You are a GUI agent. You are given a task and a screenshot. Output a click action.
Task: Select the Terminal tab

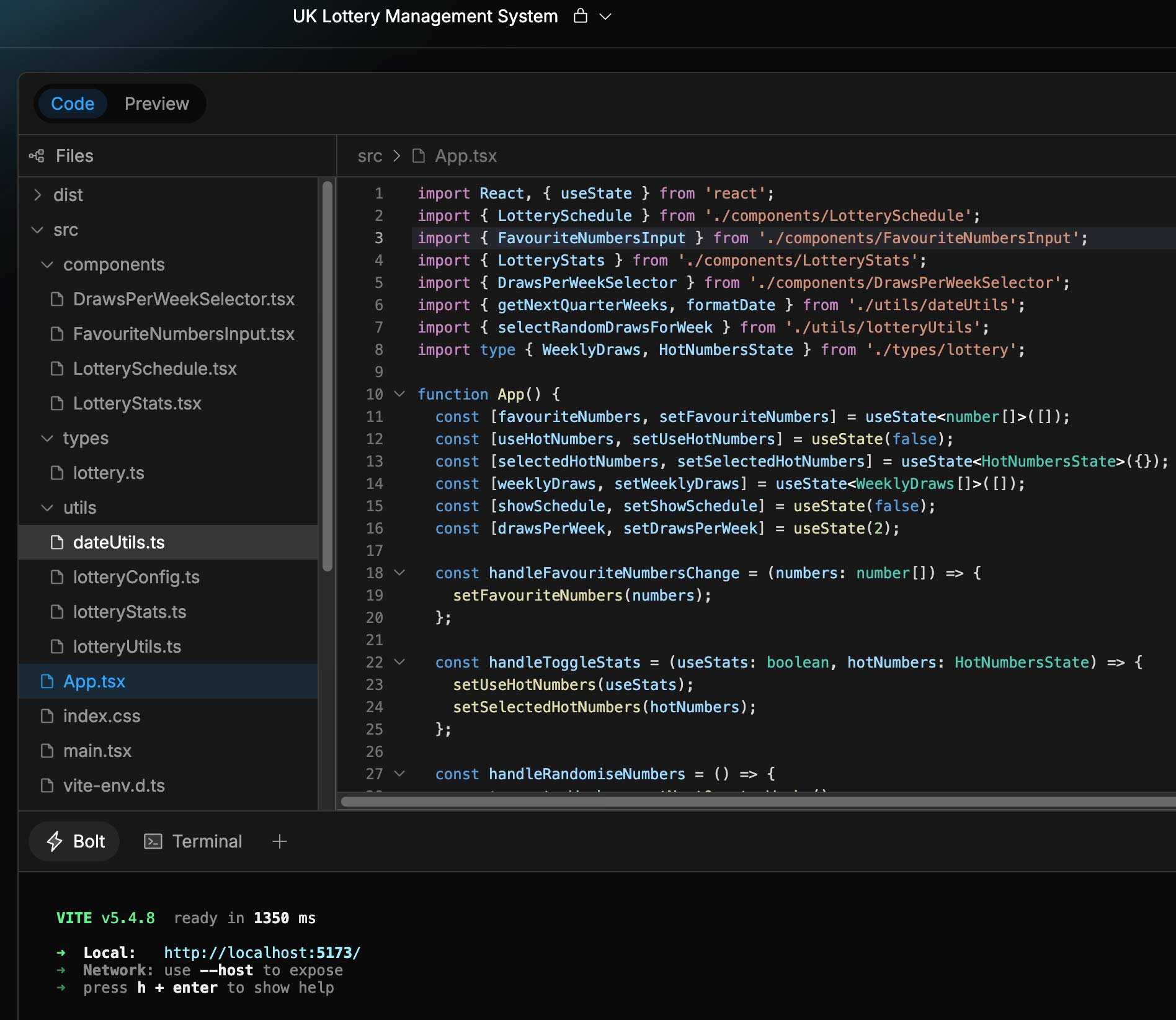(193, 841)
